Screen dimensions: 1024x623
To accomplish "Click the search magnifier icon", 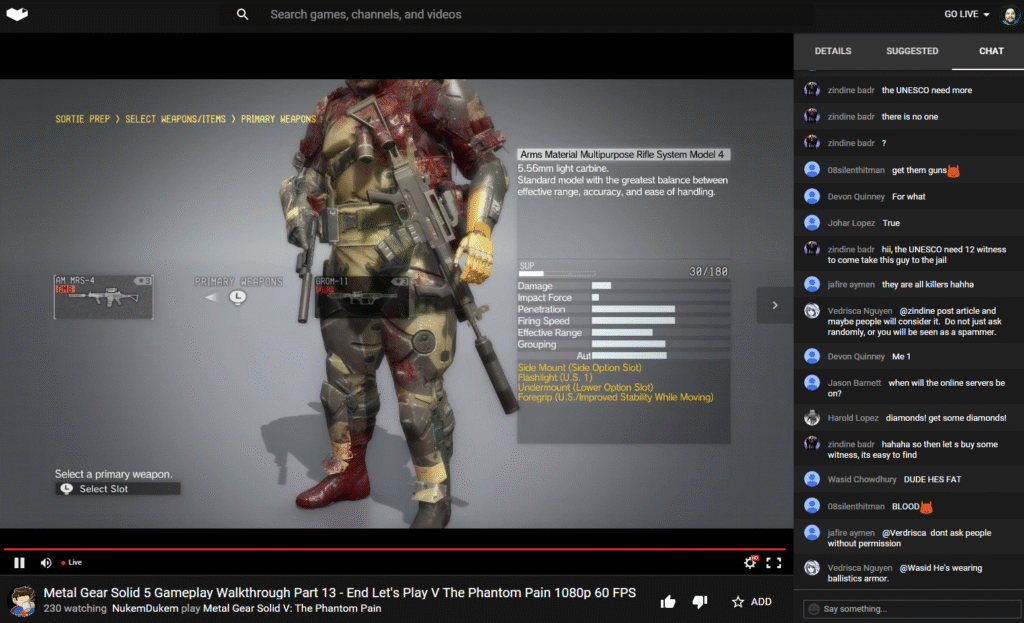I will pos(242,14).
